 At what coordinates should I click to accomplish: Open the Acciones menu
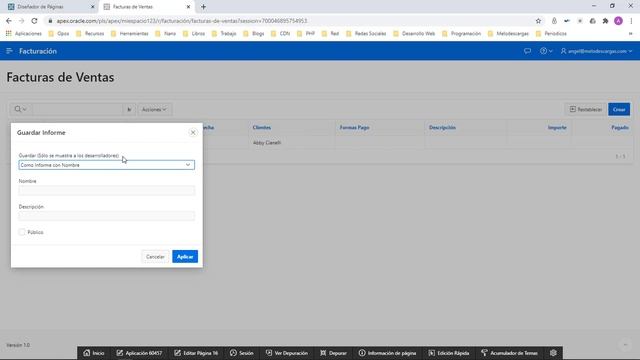click(154, 109)
